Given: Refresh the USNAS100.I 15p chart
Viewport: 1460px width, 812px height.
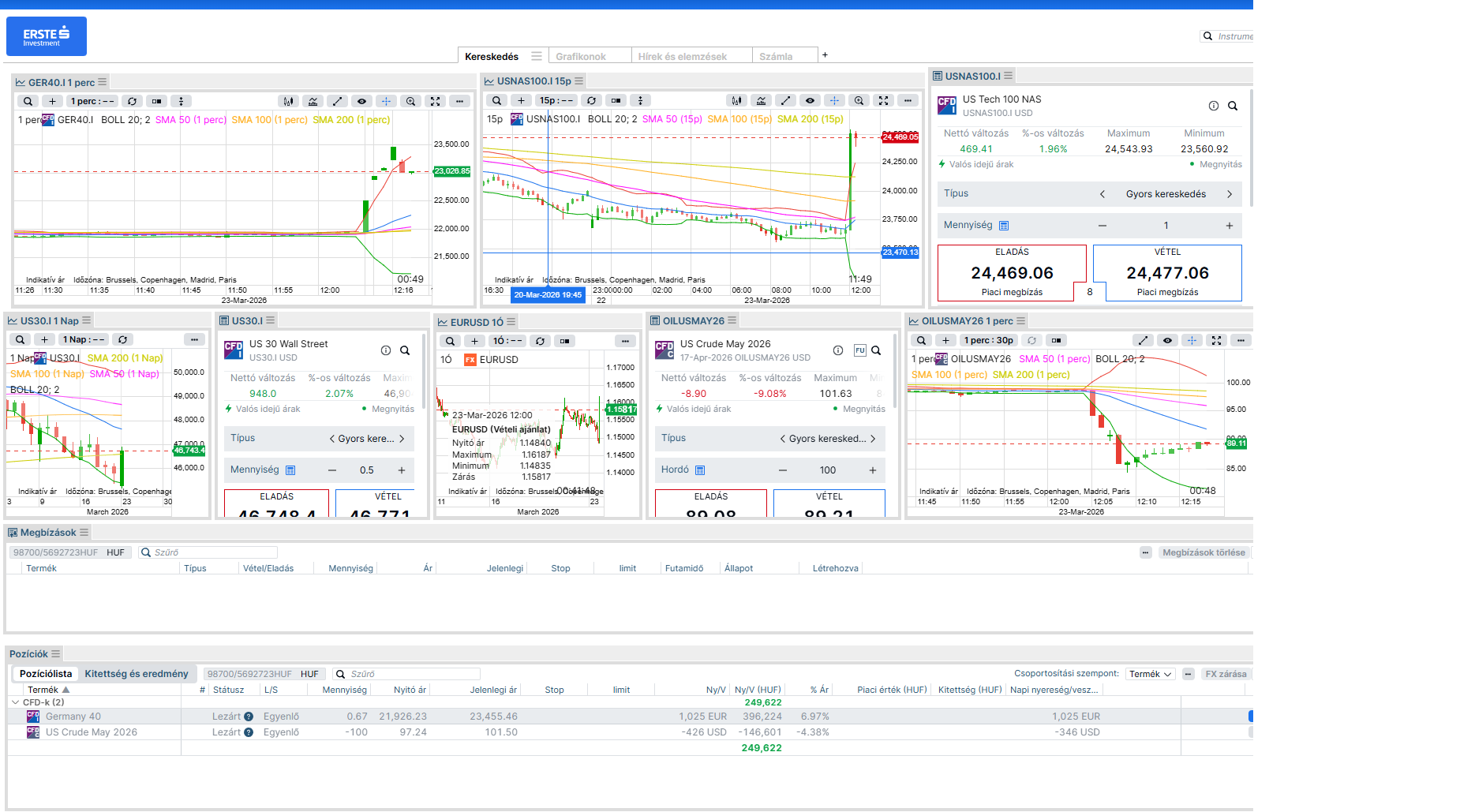Looking at the screenshot, I should (591, 100).
